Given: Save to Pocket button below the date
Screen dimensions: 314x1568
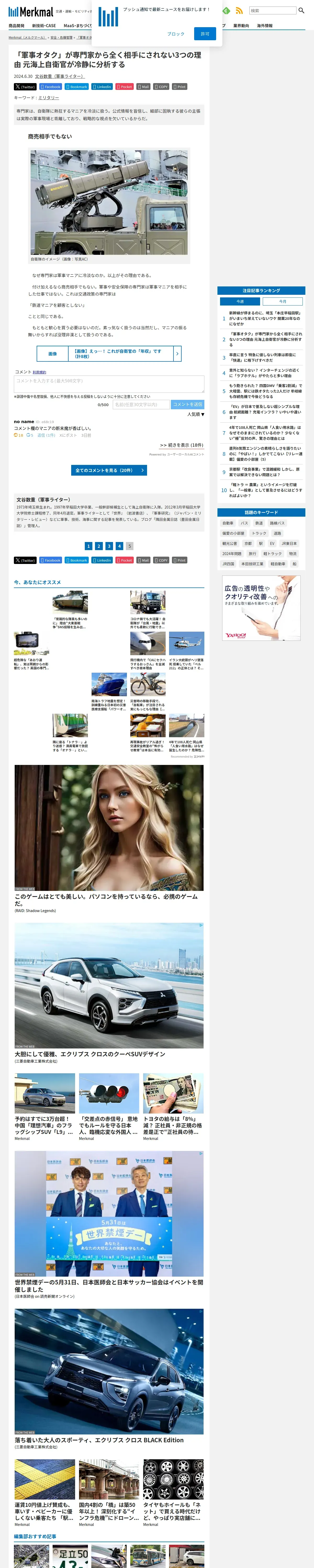Looking at the screenshot, I should [124, 87].
